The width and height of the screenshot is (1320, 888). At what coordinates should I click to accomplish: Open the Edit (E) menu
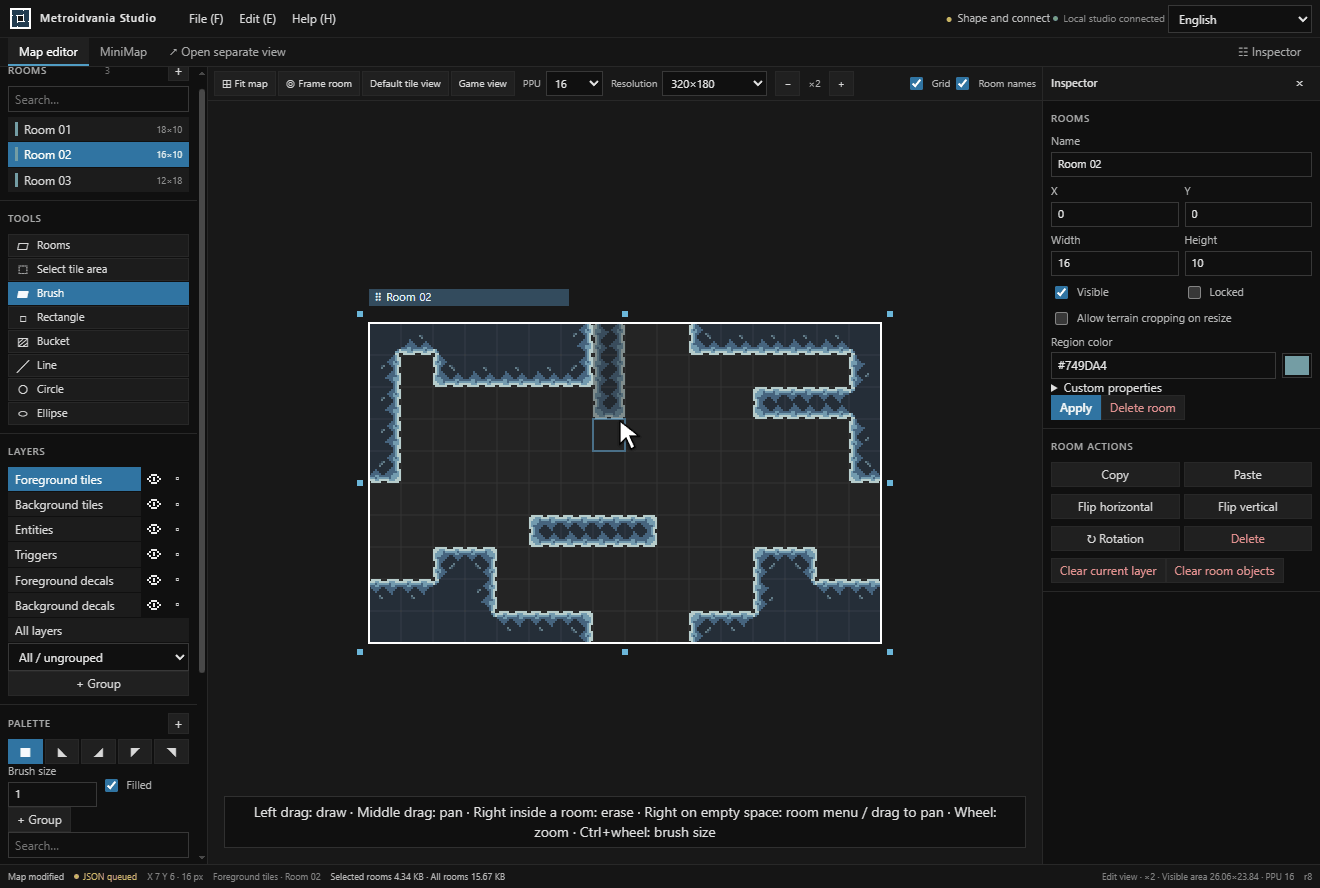click(257, 19)
